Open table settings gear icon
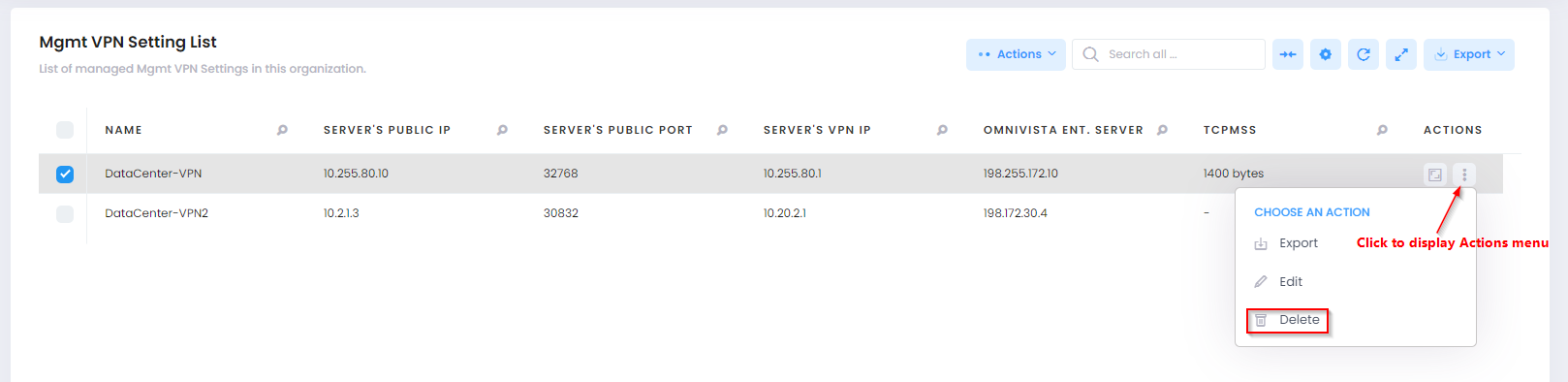 1326,54
